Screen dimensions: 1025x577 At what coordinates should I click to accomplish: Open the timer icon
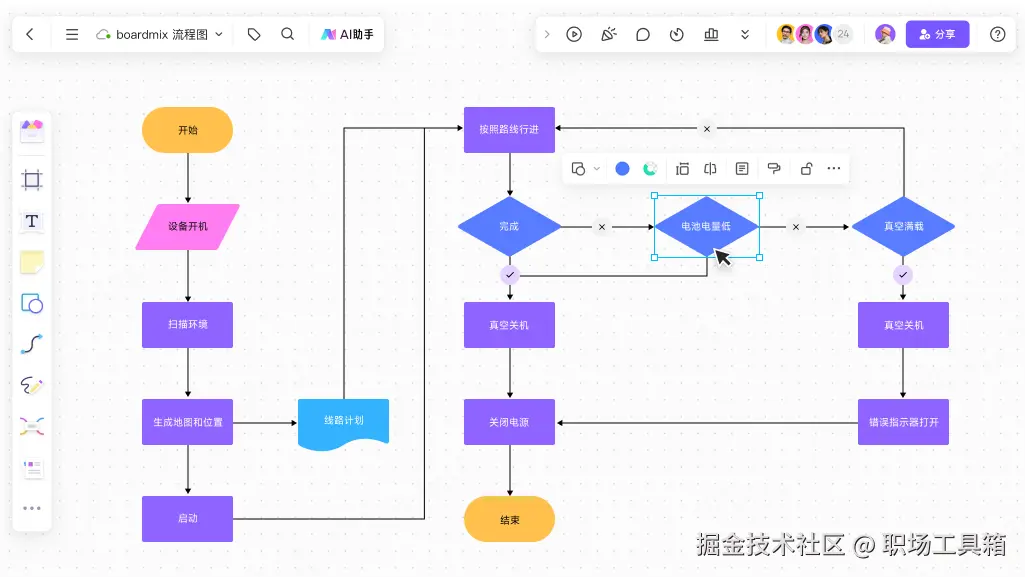(x=677, y=35)
